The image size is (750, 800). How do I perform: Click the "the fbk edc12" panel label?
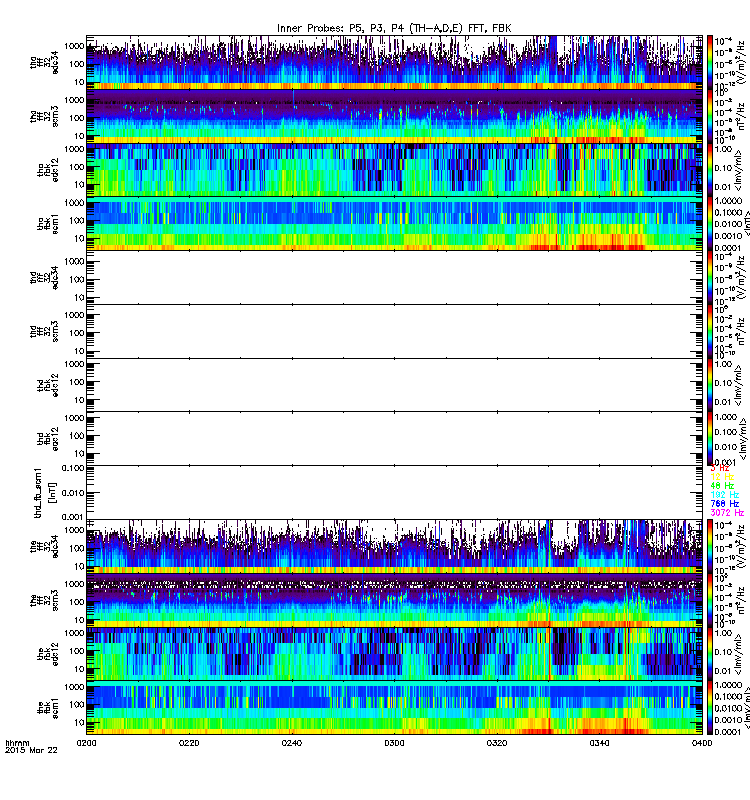(x=48, y=655)
